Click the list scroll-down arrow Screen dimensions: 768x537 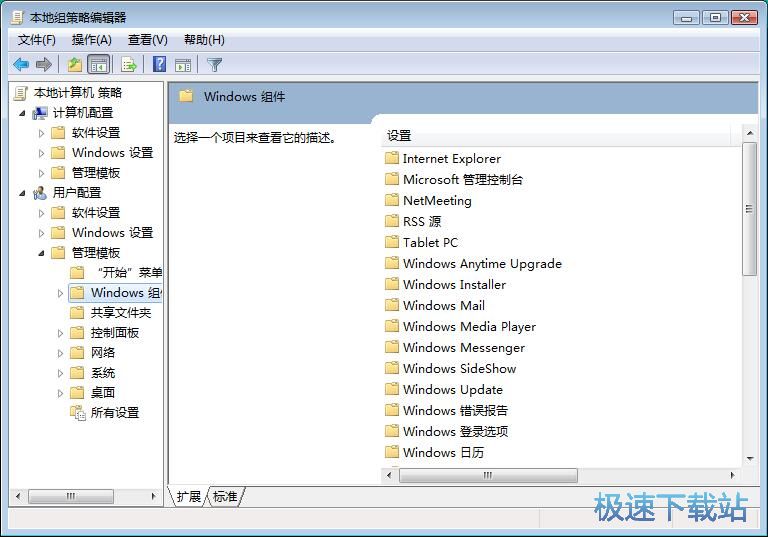750,459
